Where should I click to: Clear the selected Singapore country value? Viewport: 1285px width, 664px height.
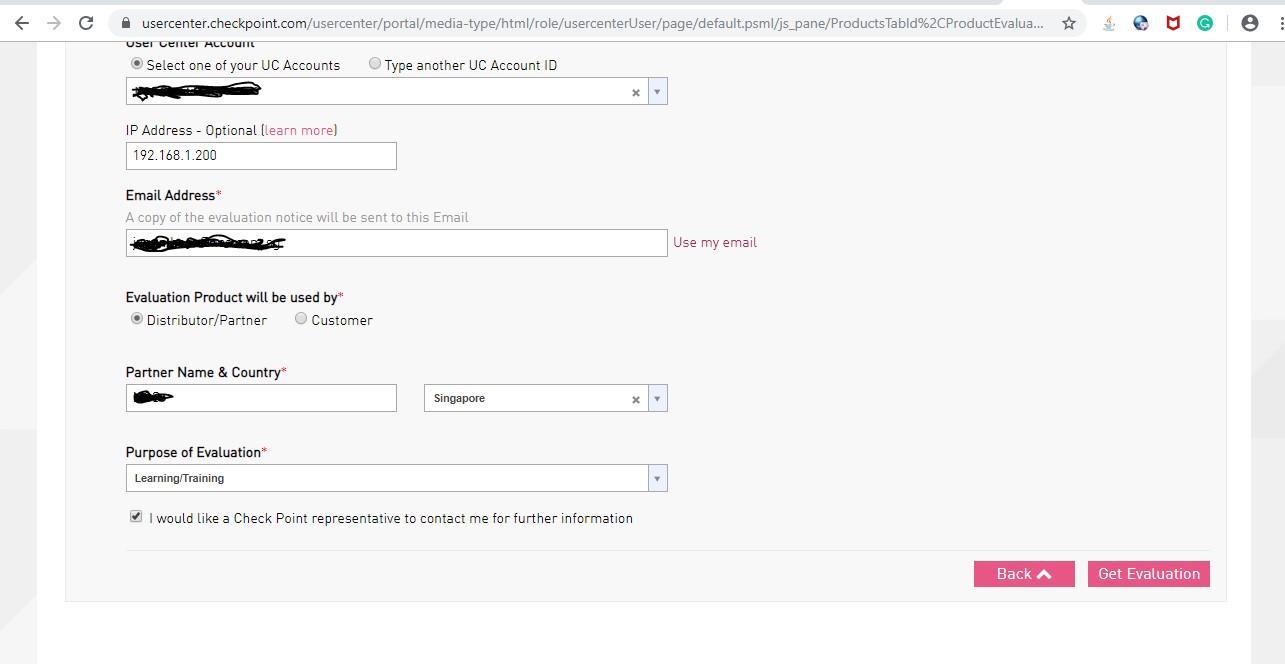coord(635,399)
